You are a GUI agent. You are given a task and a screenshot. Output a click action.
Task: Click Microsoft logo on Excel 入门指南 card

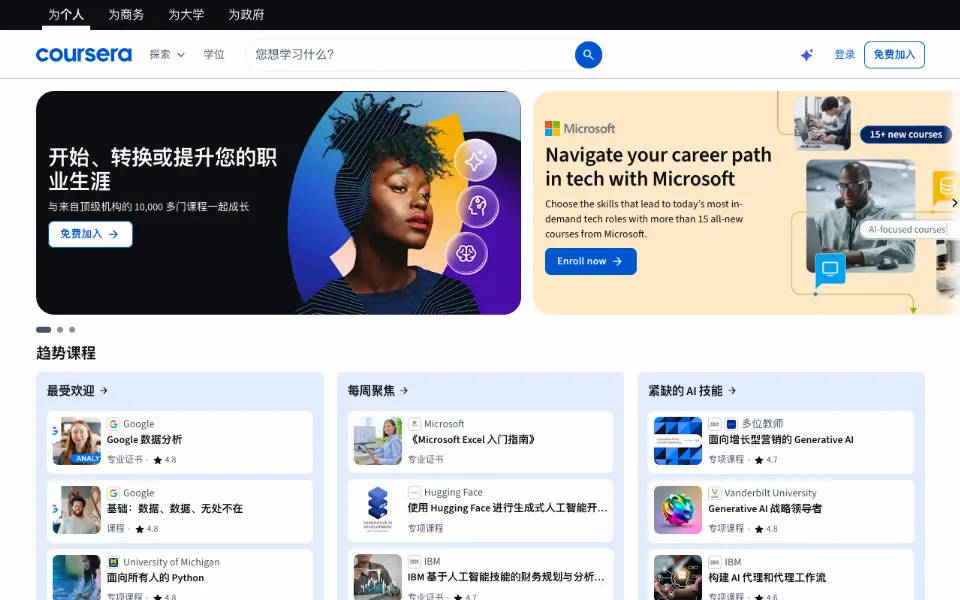pyautogui.click(x=414, y=424)
